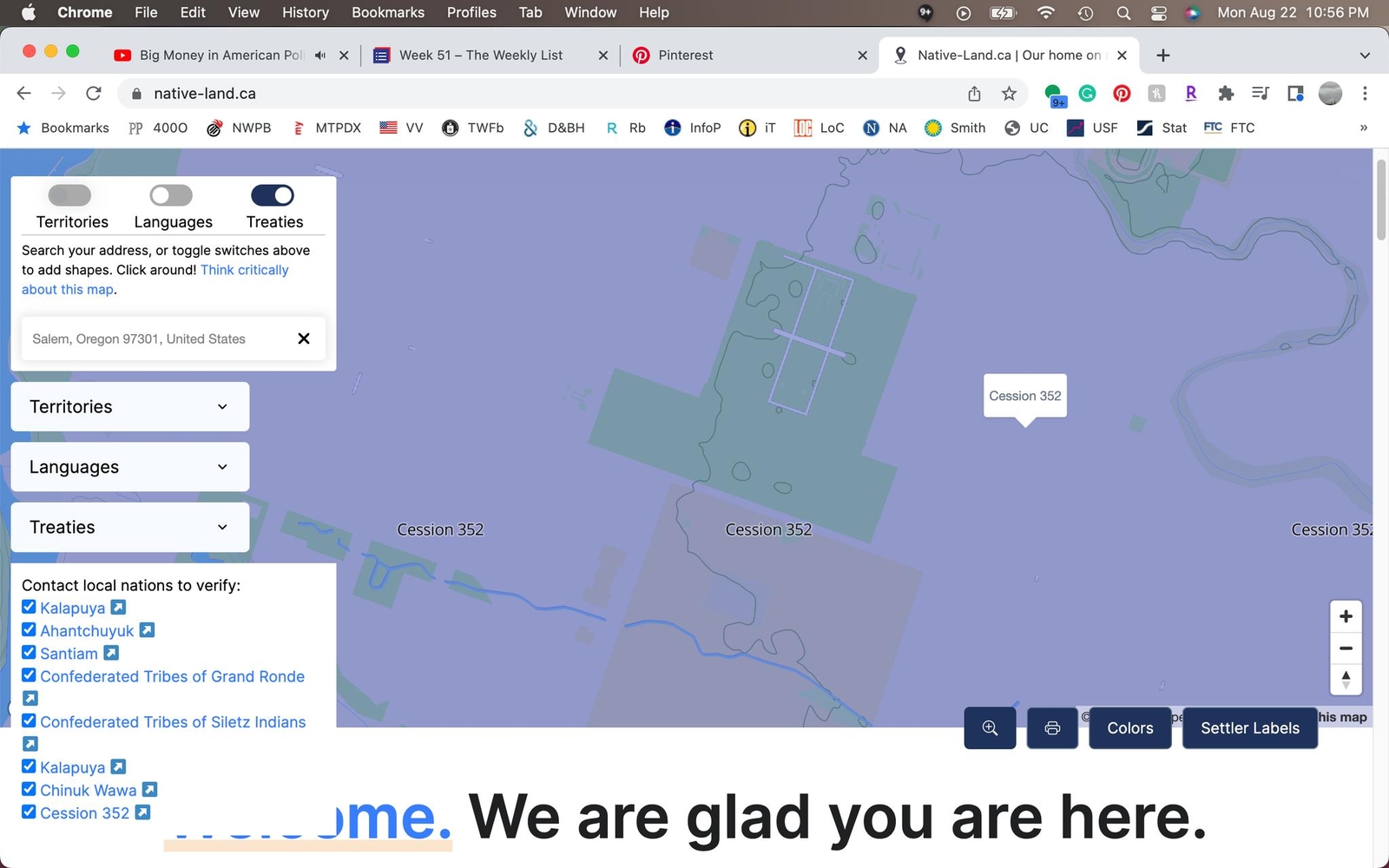Open the Extensions puzzle menu
The width and height of the screenshot is (1389, 868).
[1226, 93]
